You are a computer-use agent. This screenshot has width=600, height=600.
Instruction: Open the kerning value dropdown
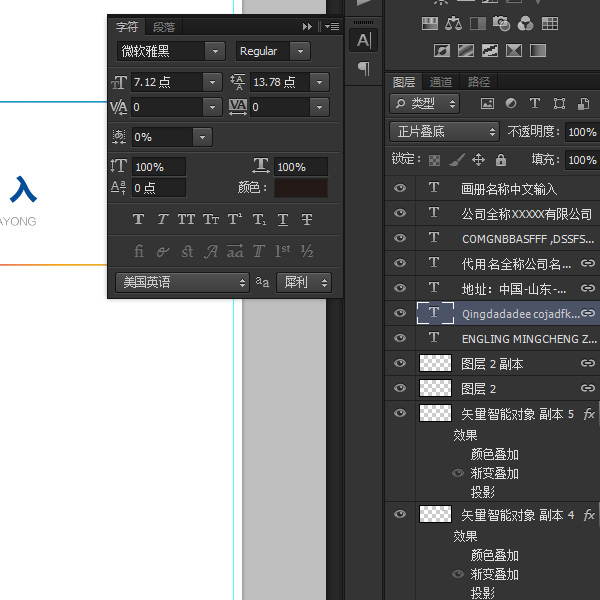click(x=212, y=107)
